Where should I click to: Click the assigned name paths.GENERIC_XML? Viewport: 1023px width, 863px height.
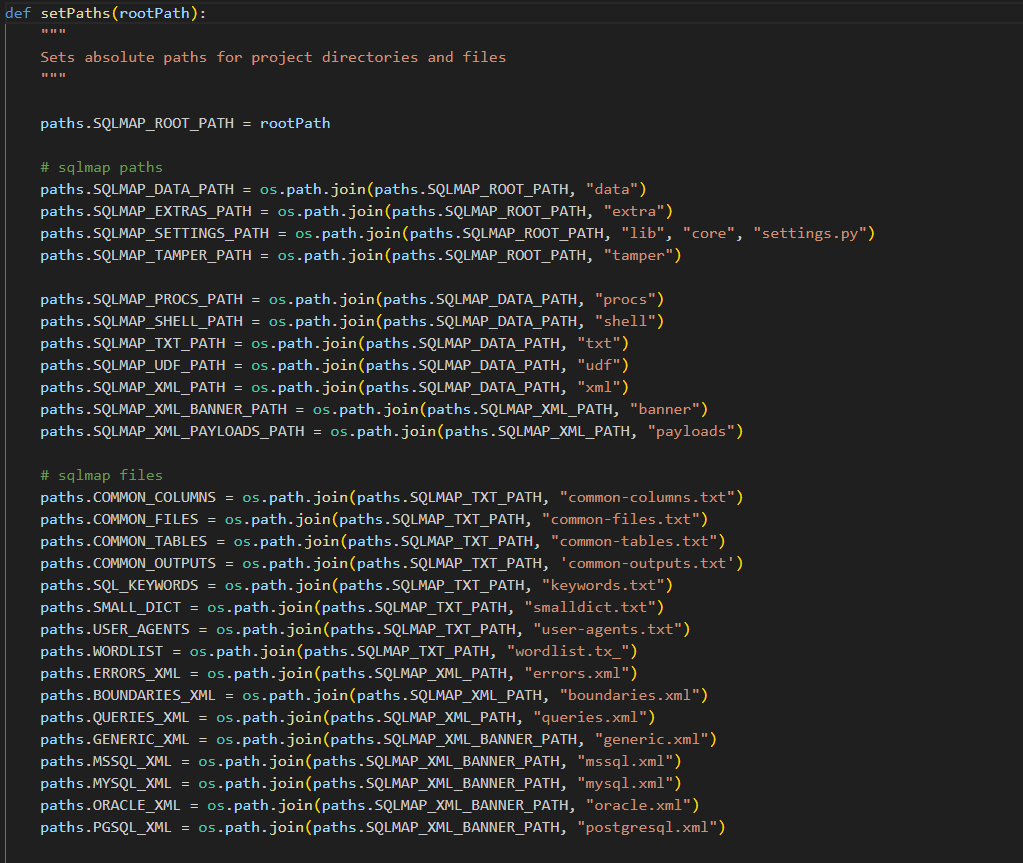point(115,739)
